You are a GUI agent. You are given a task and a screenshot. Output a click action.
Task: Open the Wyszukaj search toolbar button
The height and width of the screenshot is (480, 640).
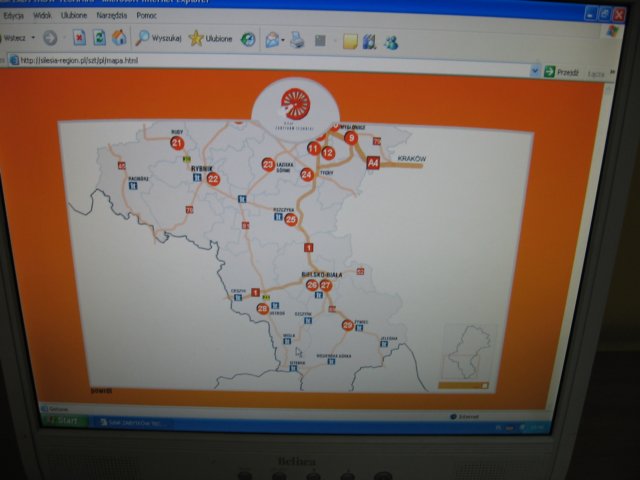tap(158, 38)
